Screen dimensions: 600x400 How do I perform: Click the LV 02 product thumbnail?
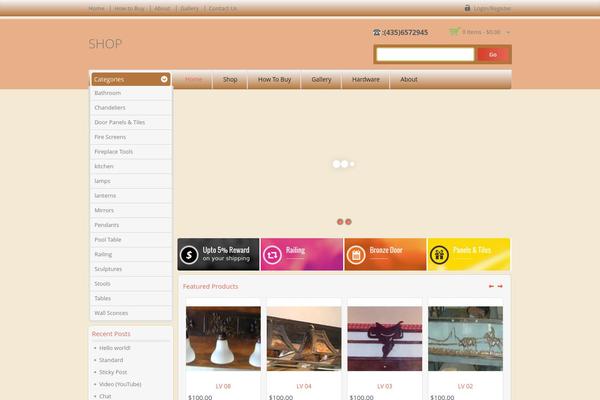[465, 338]
